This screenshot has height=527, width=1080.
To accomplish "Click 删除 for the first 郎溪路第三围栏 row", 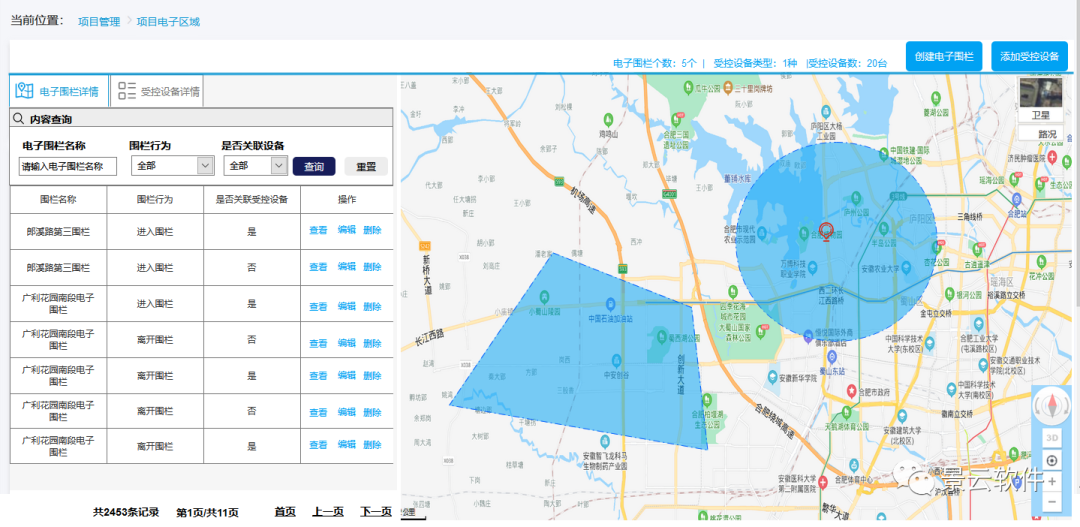I will [x=372, y=231].
